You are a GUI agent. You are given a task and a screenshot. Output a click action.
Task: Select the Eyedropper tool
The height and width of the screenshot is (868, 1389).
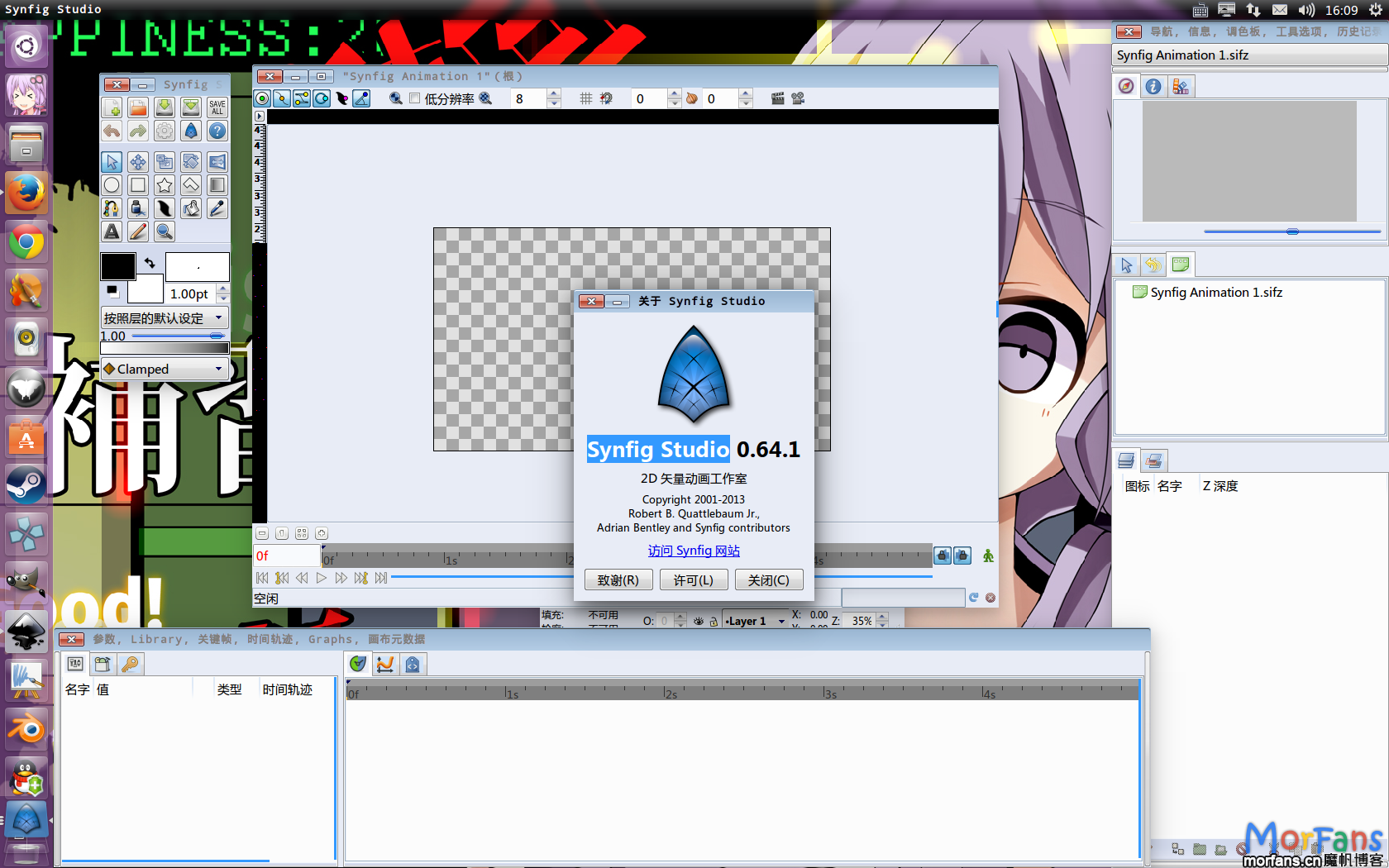click(217, 208)
